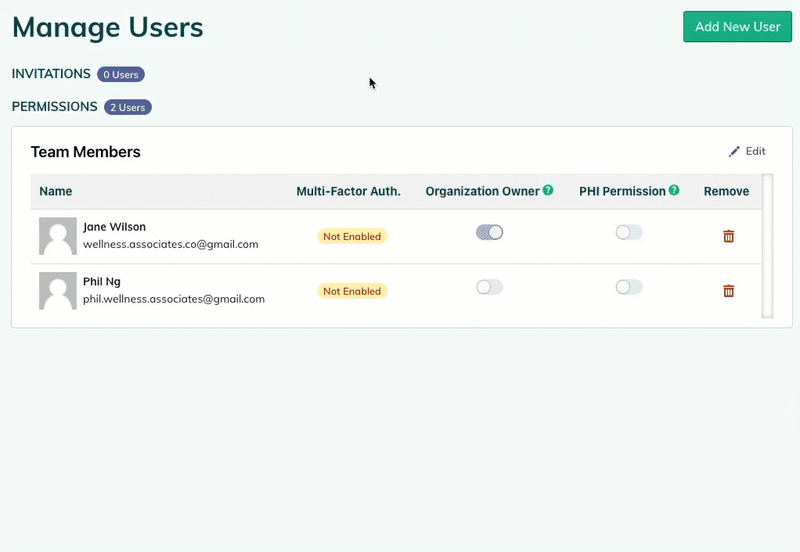Click Phil Ng's avatar image

click(58, 291)
